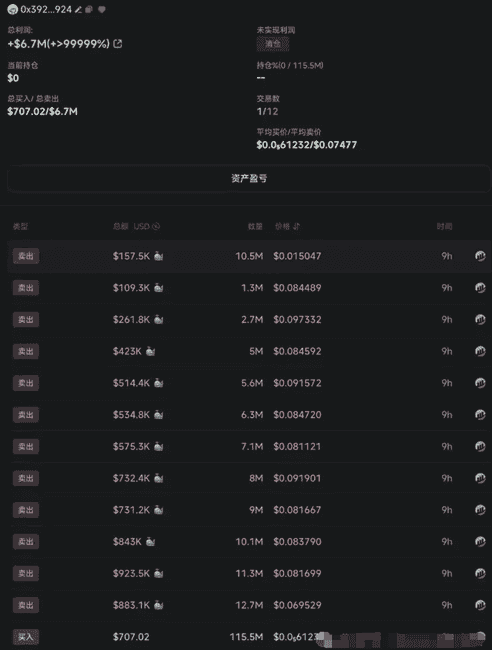Favorite the wallet with the heart icon
492x650 pixels.
click(x=102, y=10)
